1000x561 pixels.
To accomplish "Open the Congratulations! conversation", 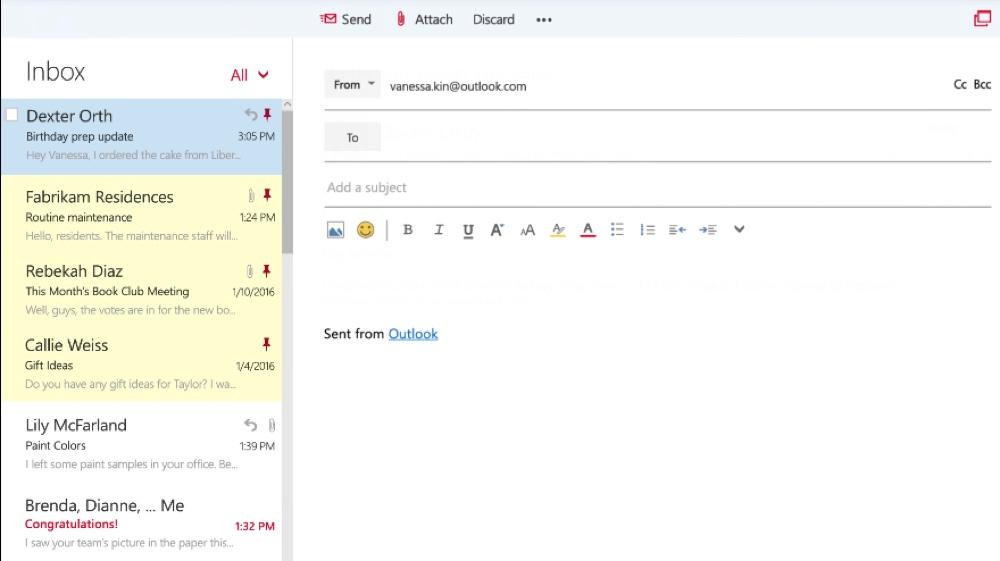I will click(142, 523).
